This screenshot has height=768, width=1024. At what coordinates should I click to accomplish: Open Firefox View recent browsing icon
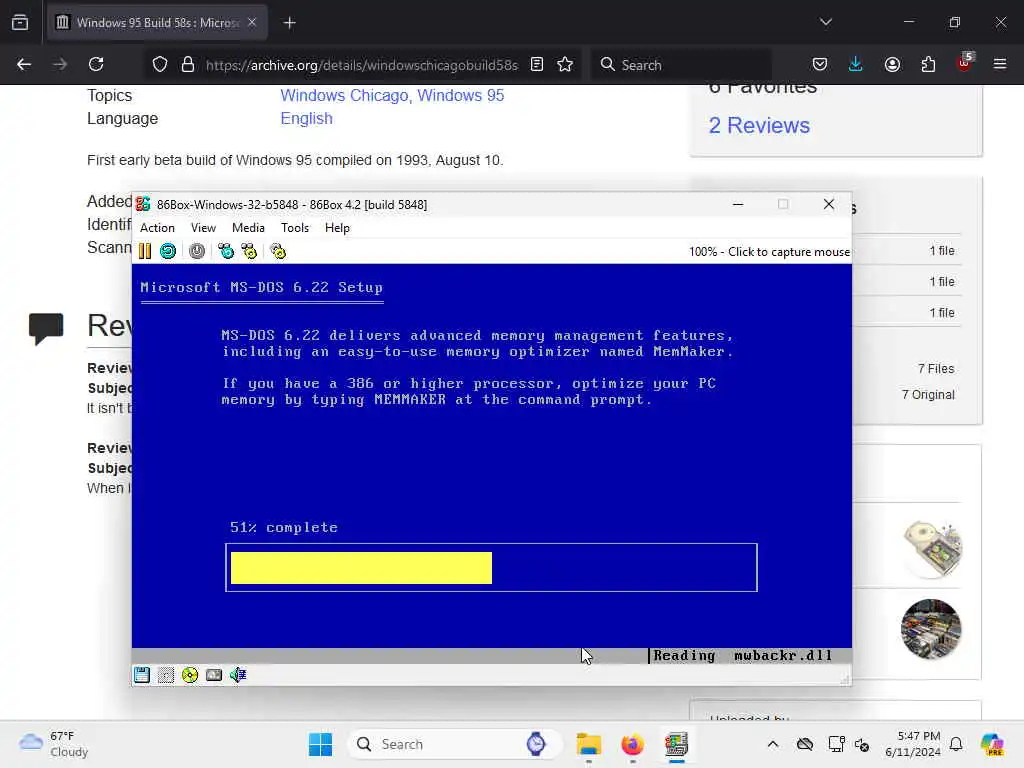(x=20, y=23)
